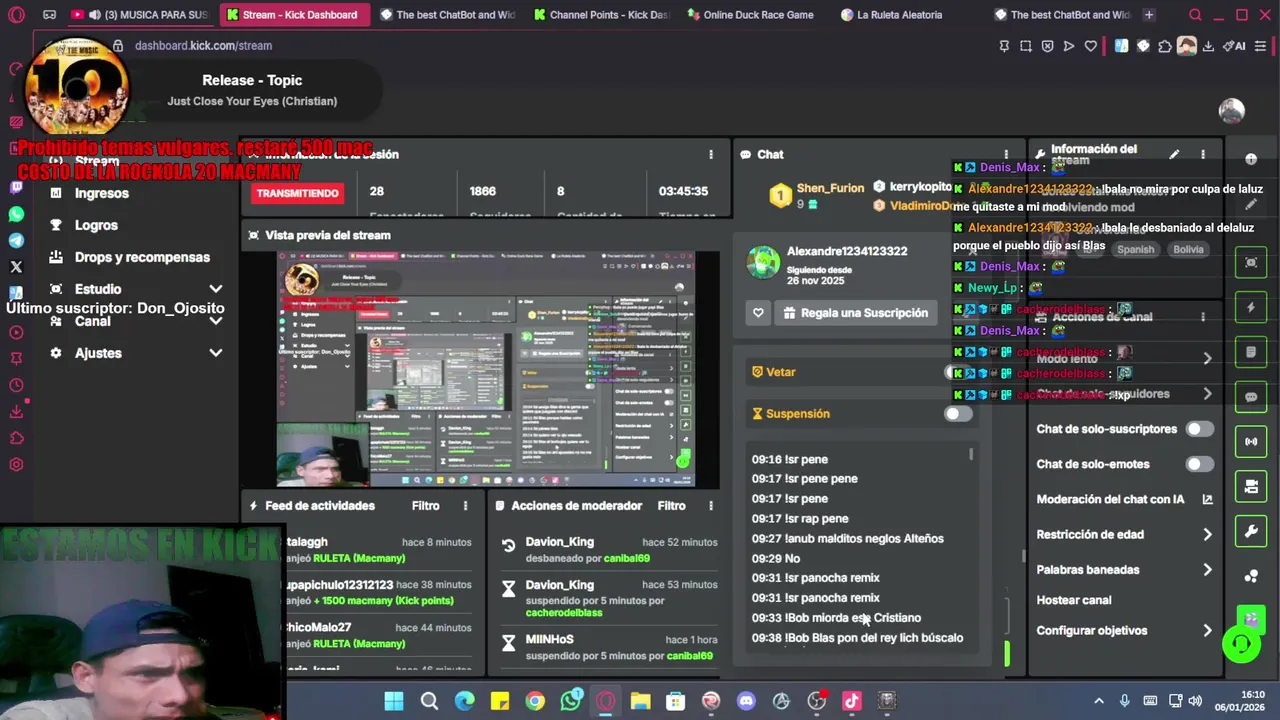Open Ingresos in sidebar menu
Viewport: 1280px width, 720px height.
[102, 193]
